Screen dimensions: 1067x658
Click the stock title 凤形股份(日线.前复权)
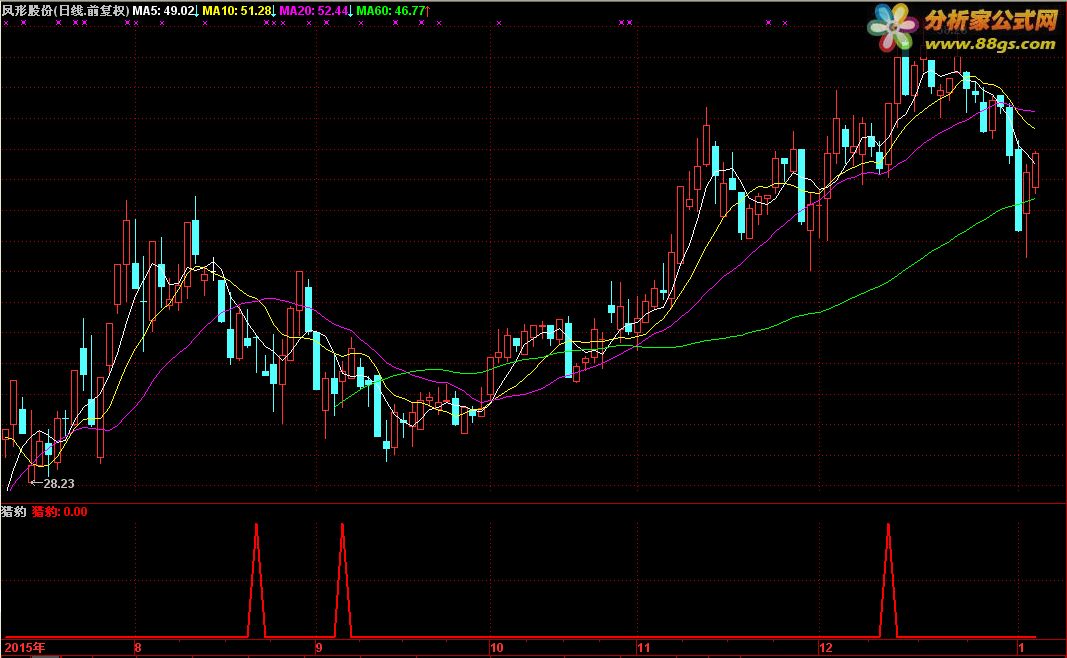(x=65, y=11)
